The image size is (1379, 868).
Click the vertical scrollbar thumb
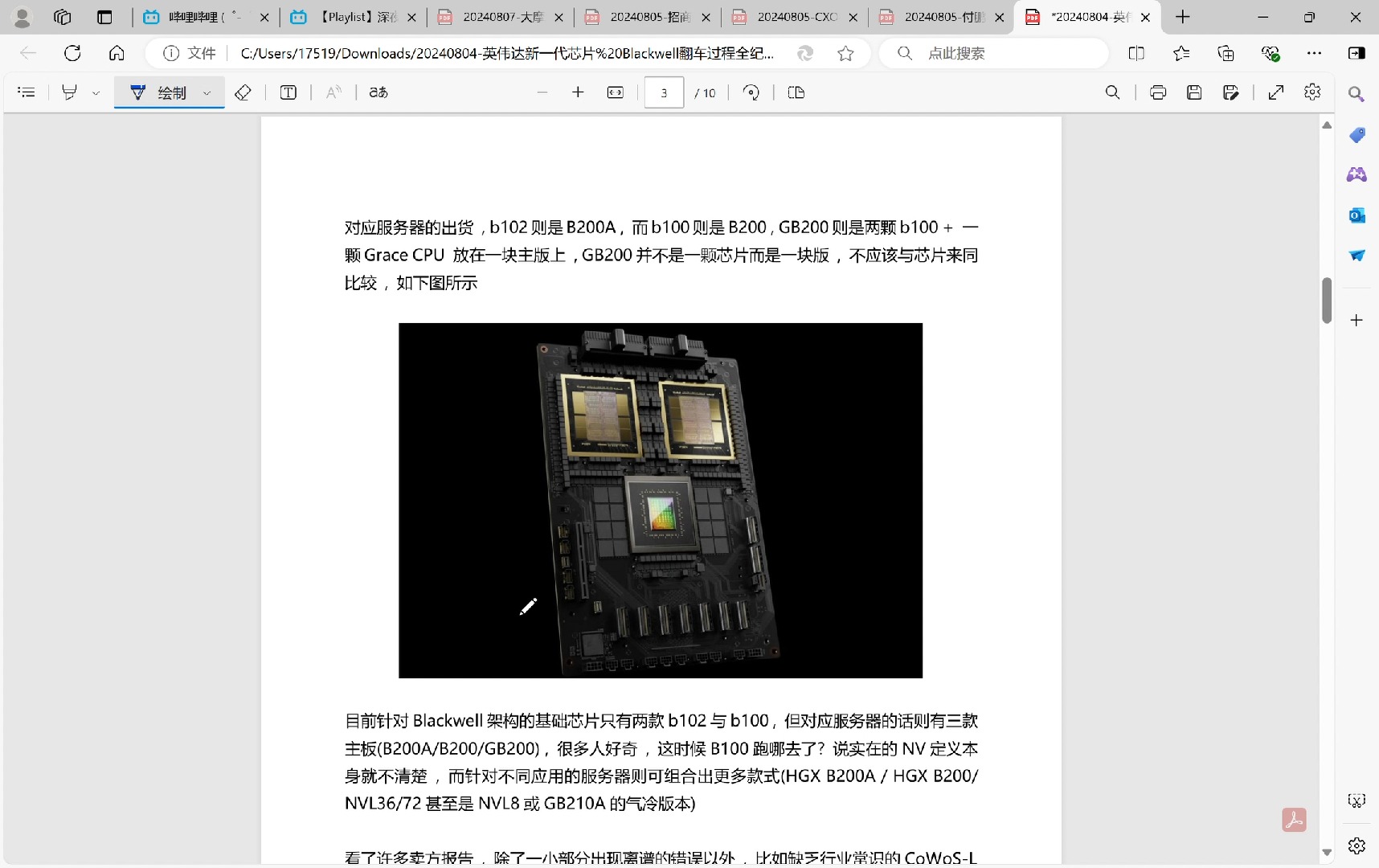click(x=1327, y=300)
